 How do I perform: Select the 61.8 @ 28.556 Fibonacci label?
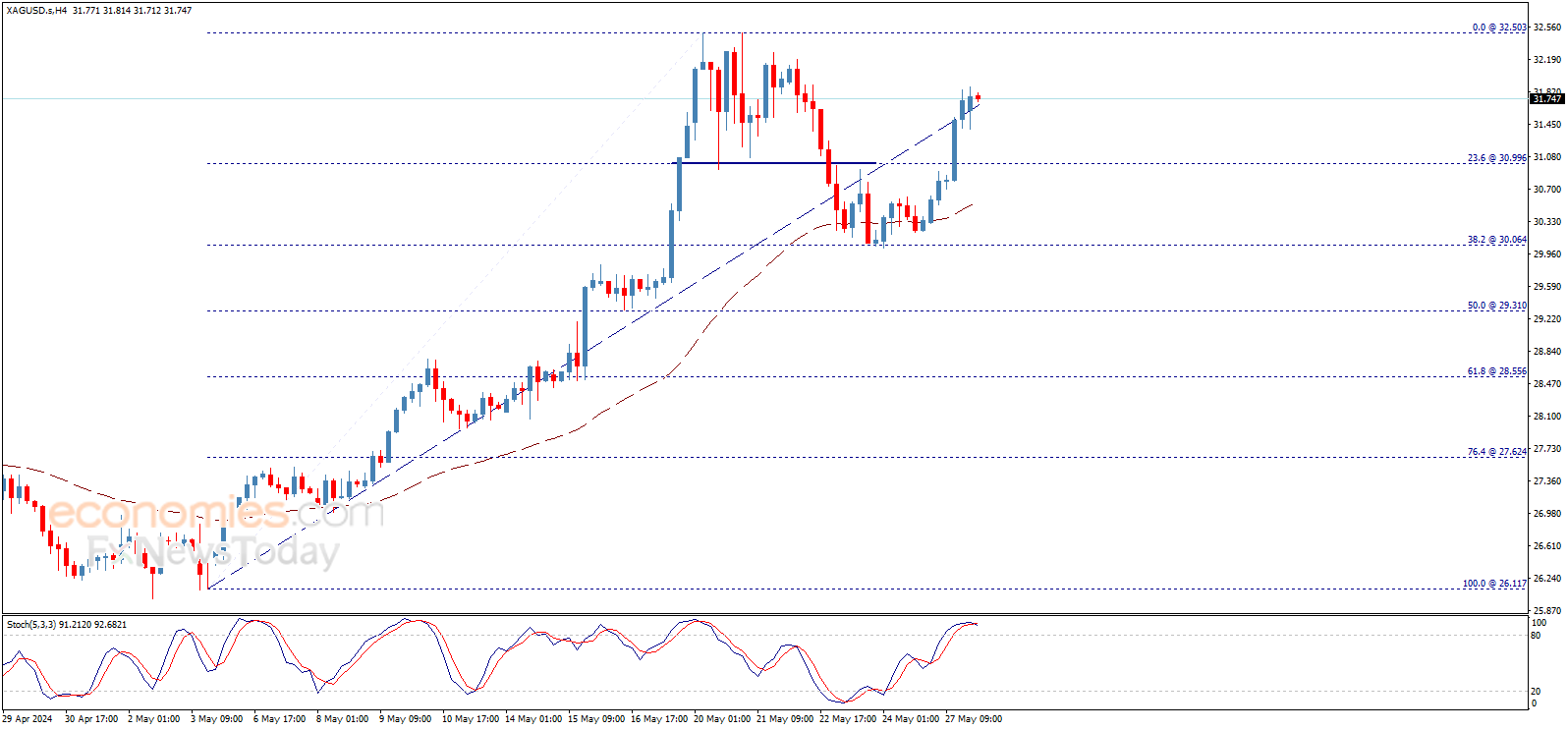(1497, 371)
